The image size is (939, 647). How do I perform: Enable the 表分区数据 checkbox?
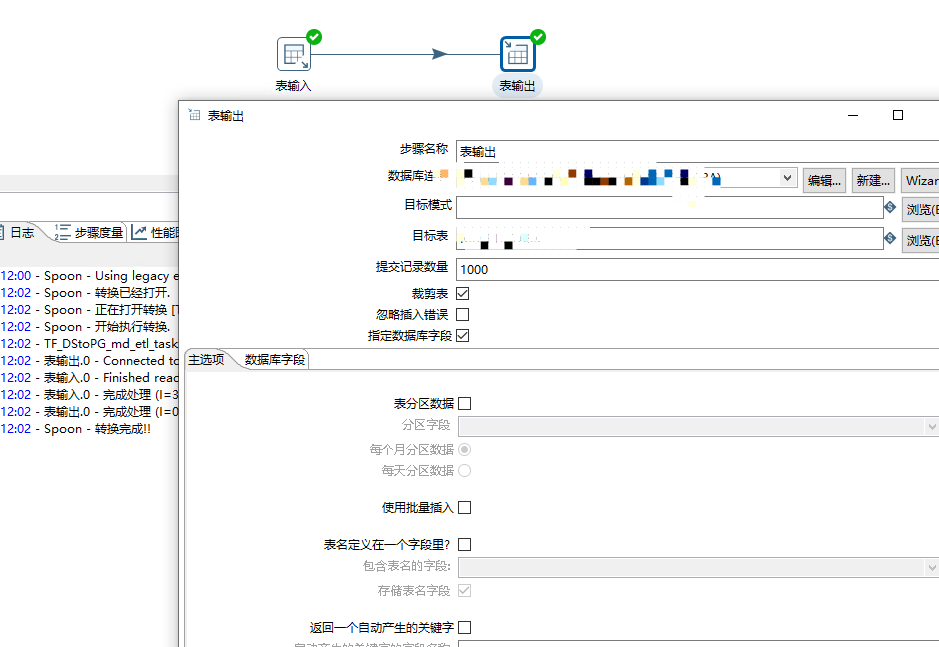point(464,403)
